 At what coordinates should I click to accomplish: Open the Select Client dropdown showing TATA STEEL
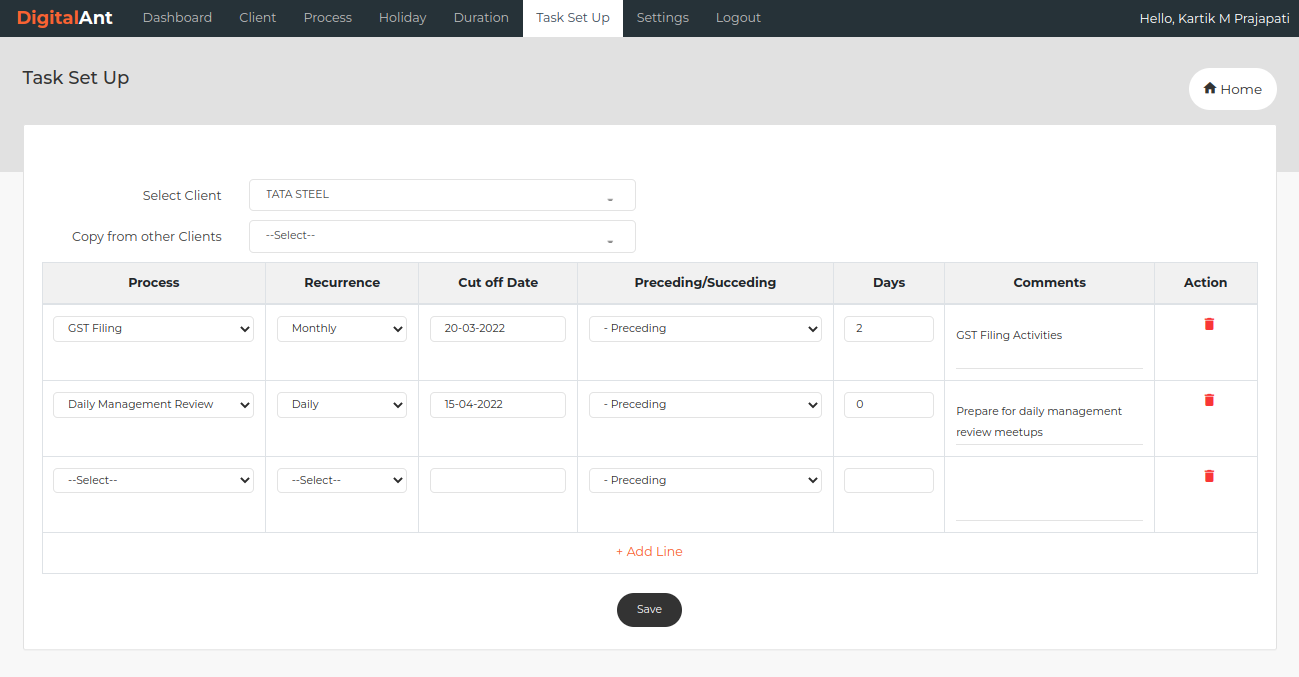[442, 195]
